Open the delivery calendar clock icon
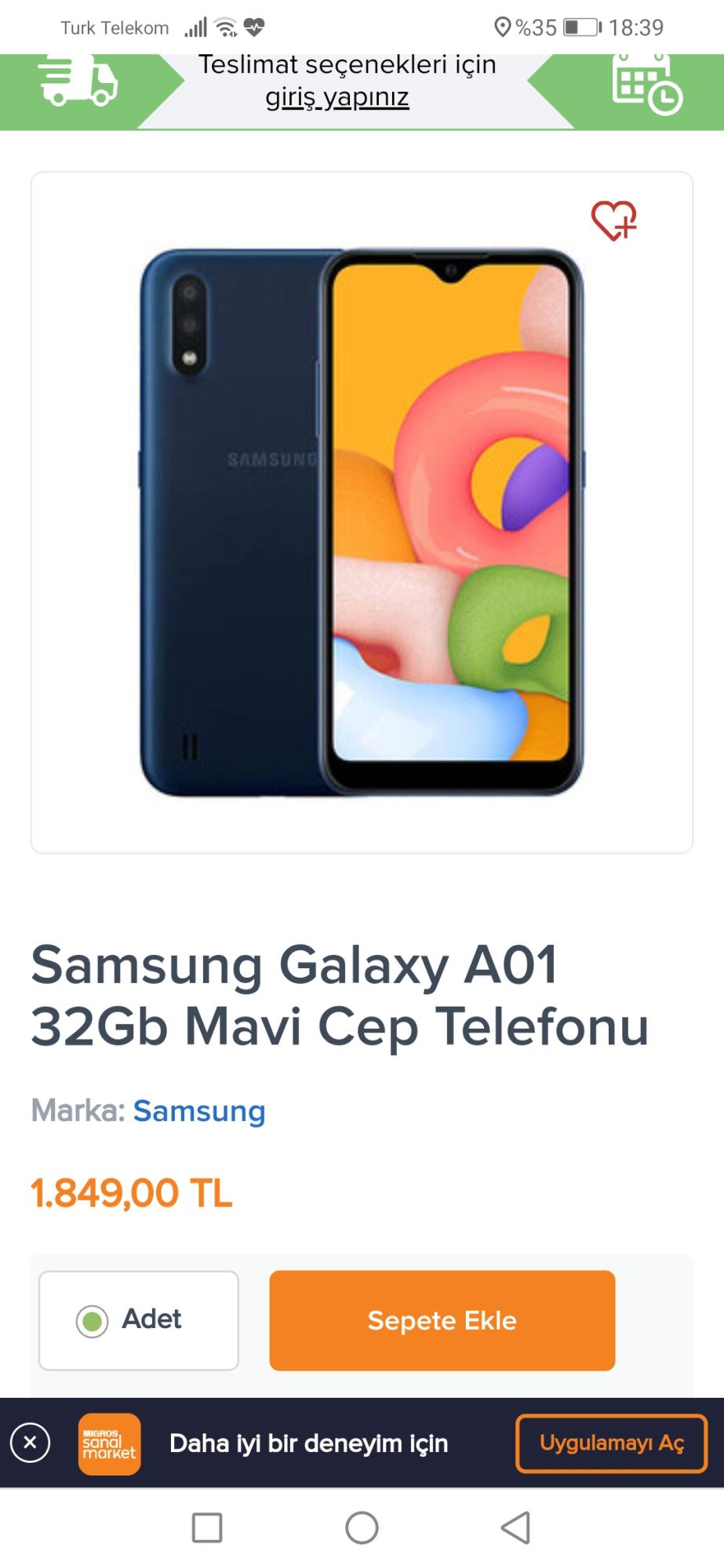The image size is (724, 1568). (x=647, y=84)
